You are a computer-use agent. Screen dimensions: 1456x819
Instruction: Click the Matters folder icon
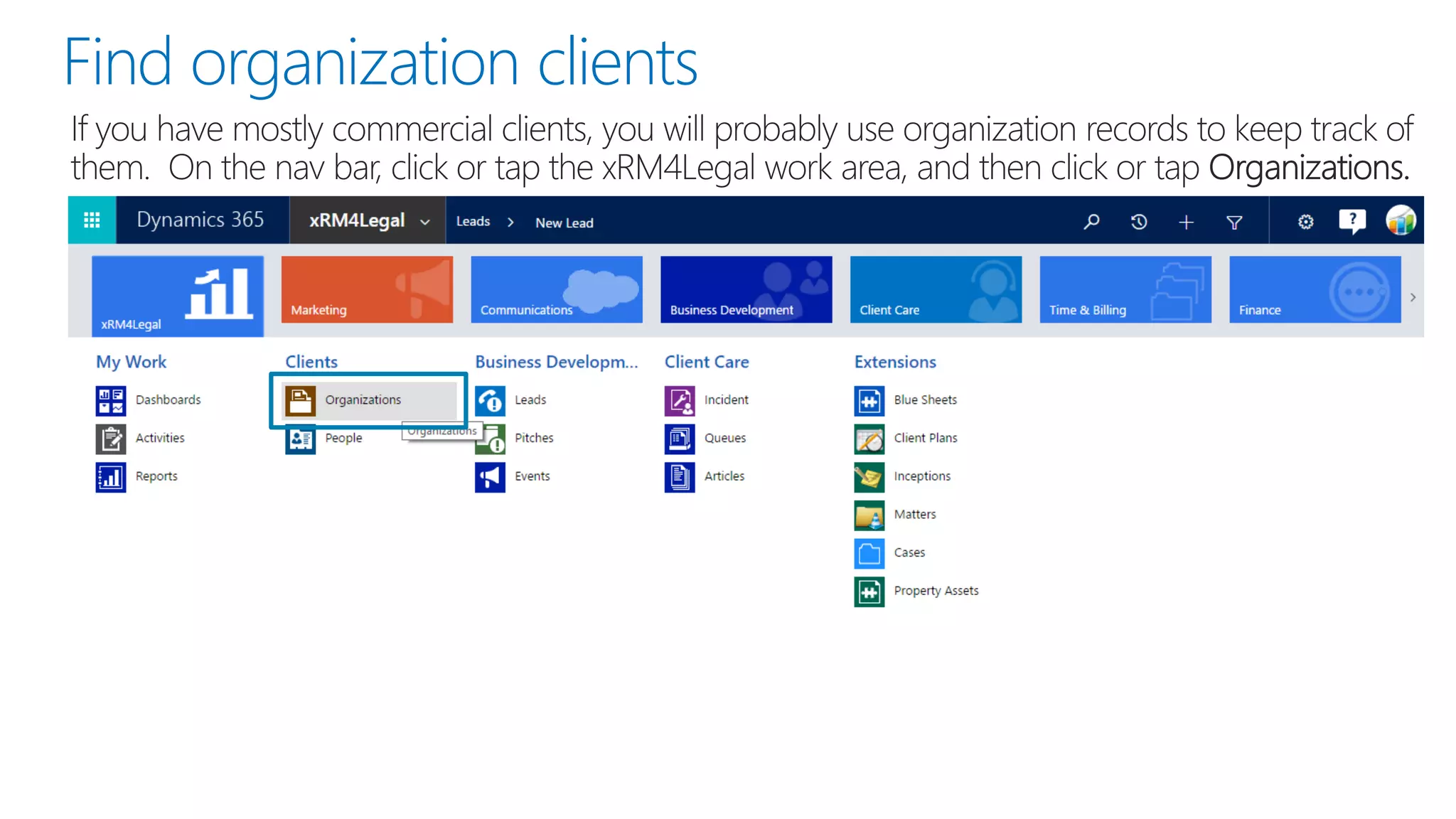click(869, 515)
